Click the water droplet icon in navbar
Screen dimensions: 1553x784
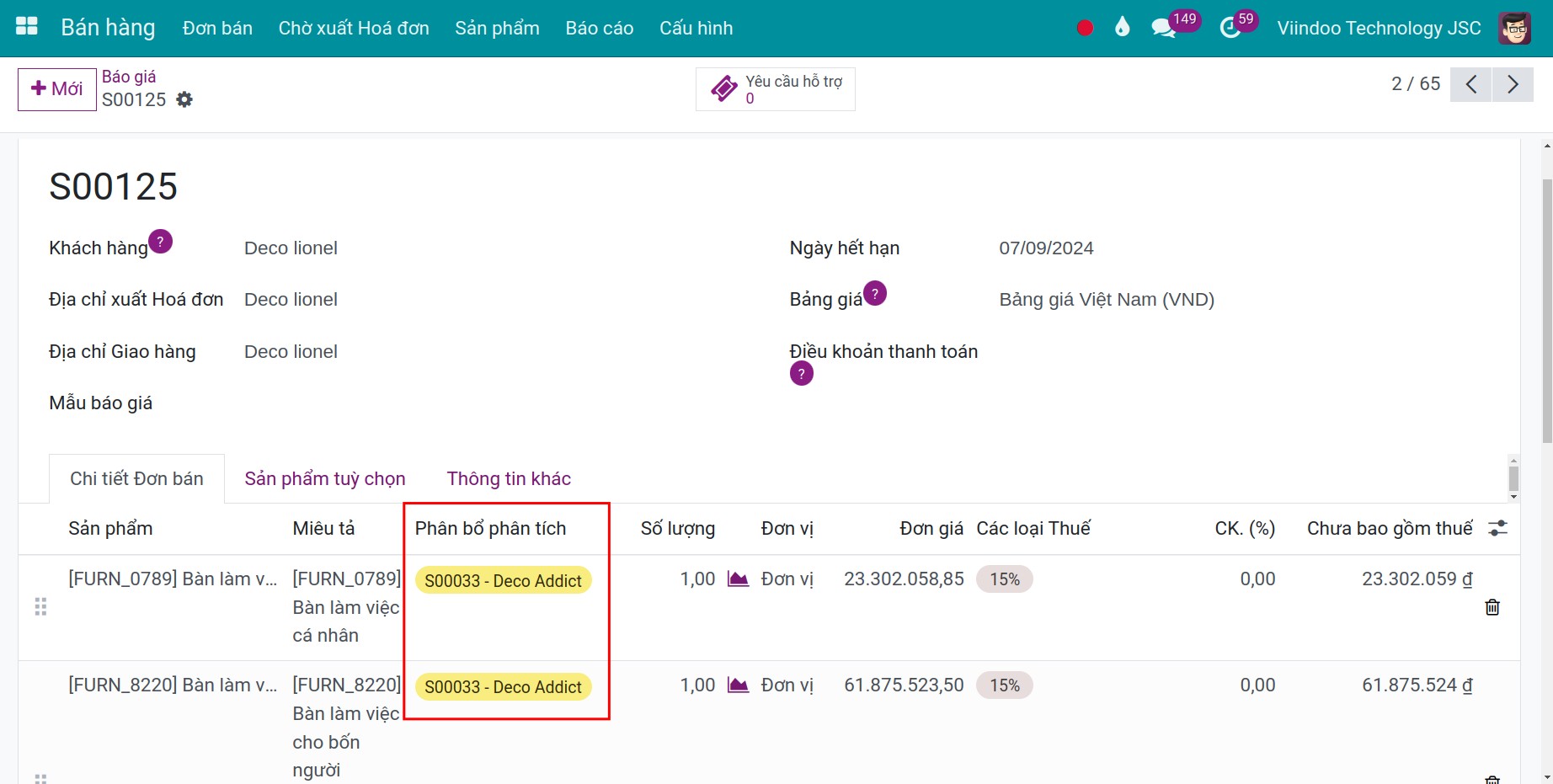pos(1122,28)
